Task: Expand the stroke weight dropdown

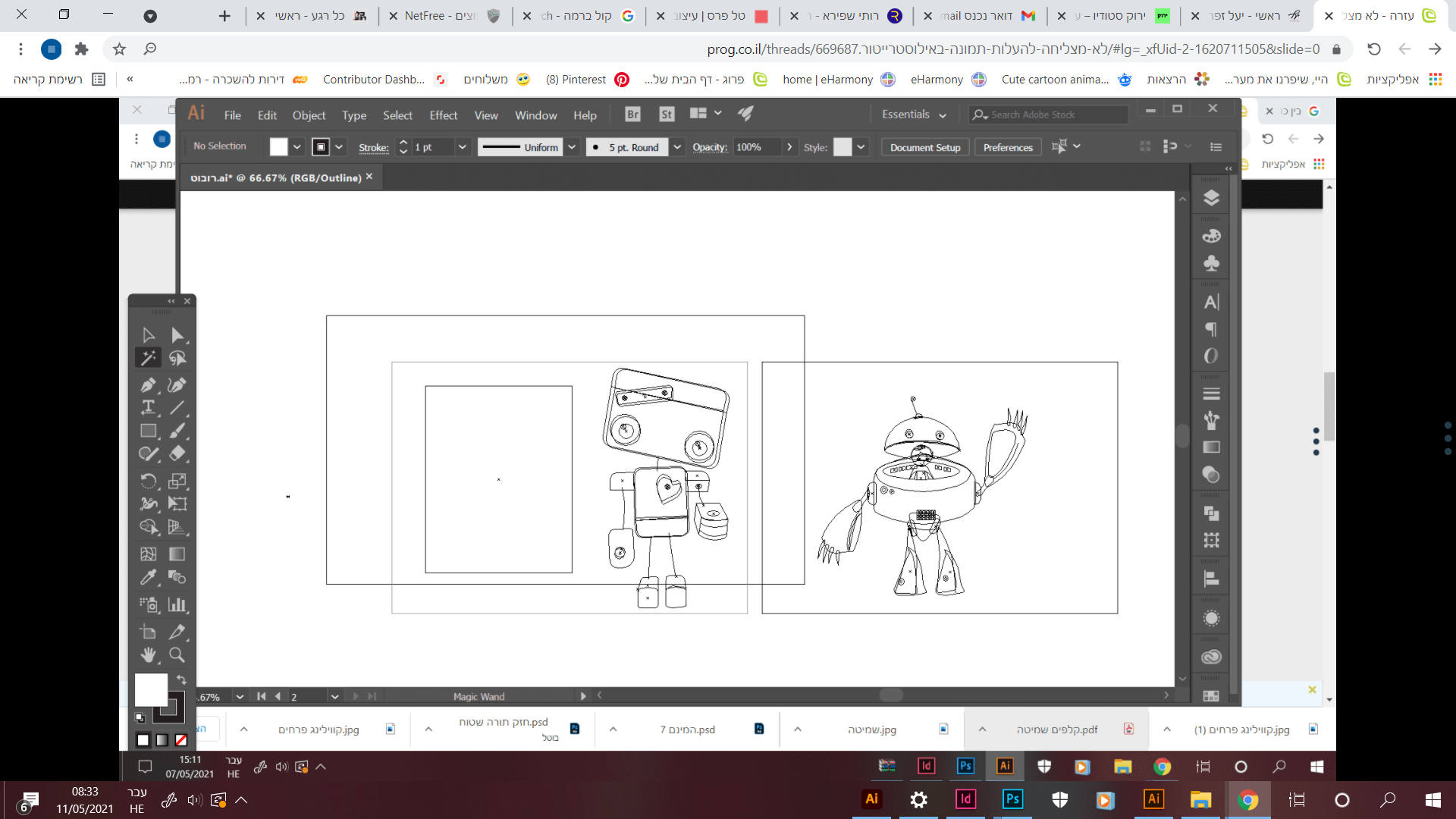Action: coord(462,147)
